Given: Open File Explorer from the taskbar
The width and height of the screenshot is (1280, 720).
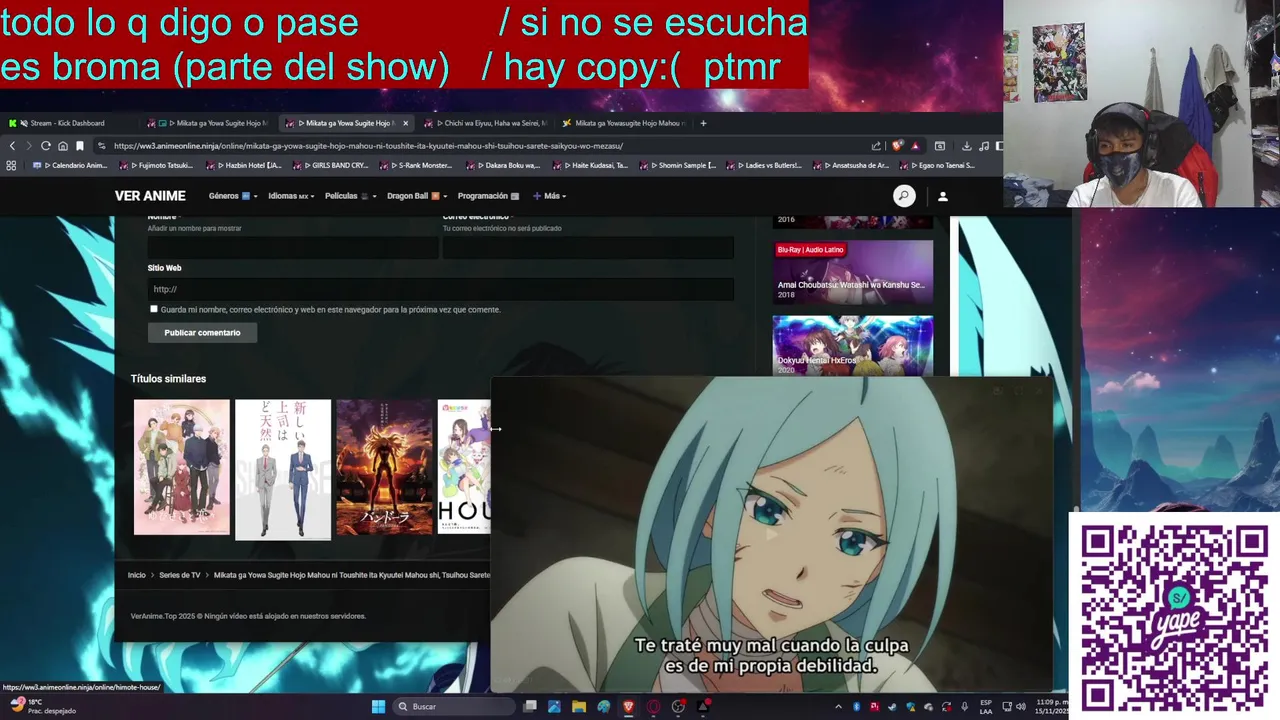Looking at the screenshot, I should (x=579, y=707).
